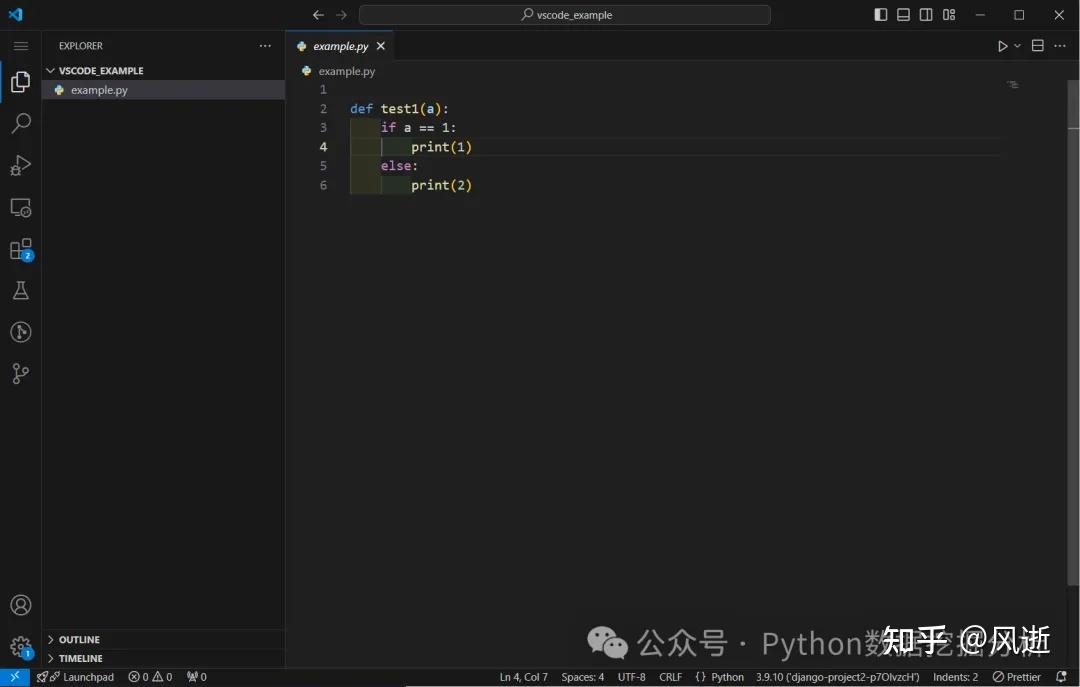
Task: Collapse the VSCODE_EXAMPLE folder
Action: click(x=100, y=71)
